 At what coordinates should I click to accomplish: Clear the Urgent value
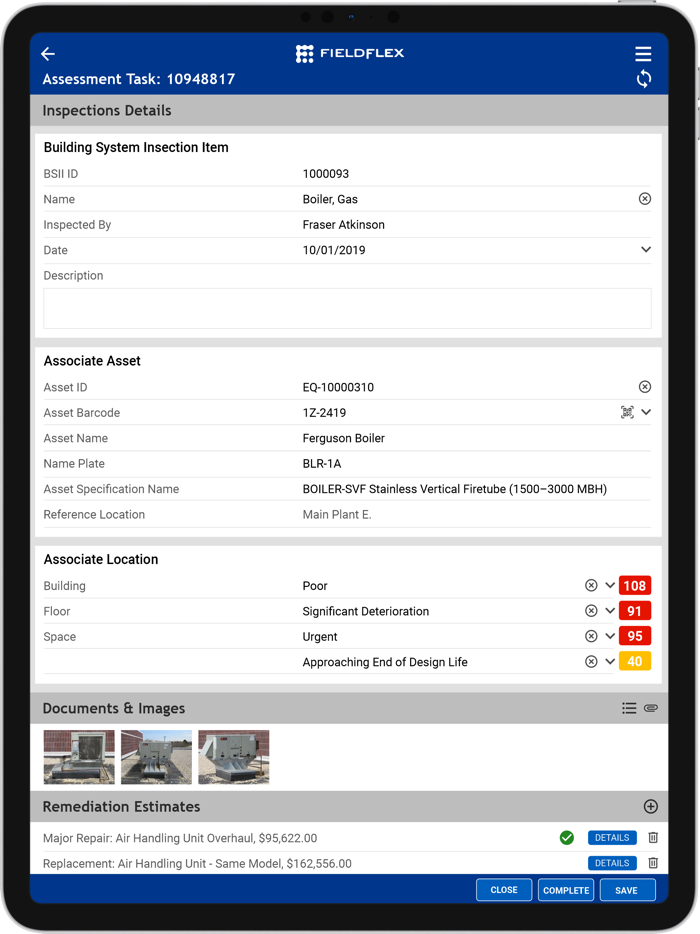coord(591,636)
